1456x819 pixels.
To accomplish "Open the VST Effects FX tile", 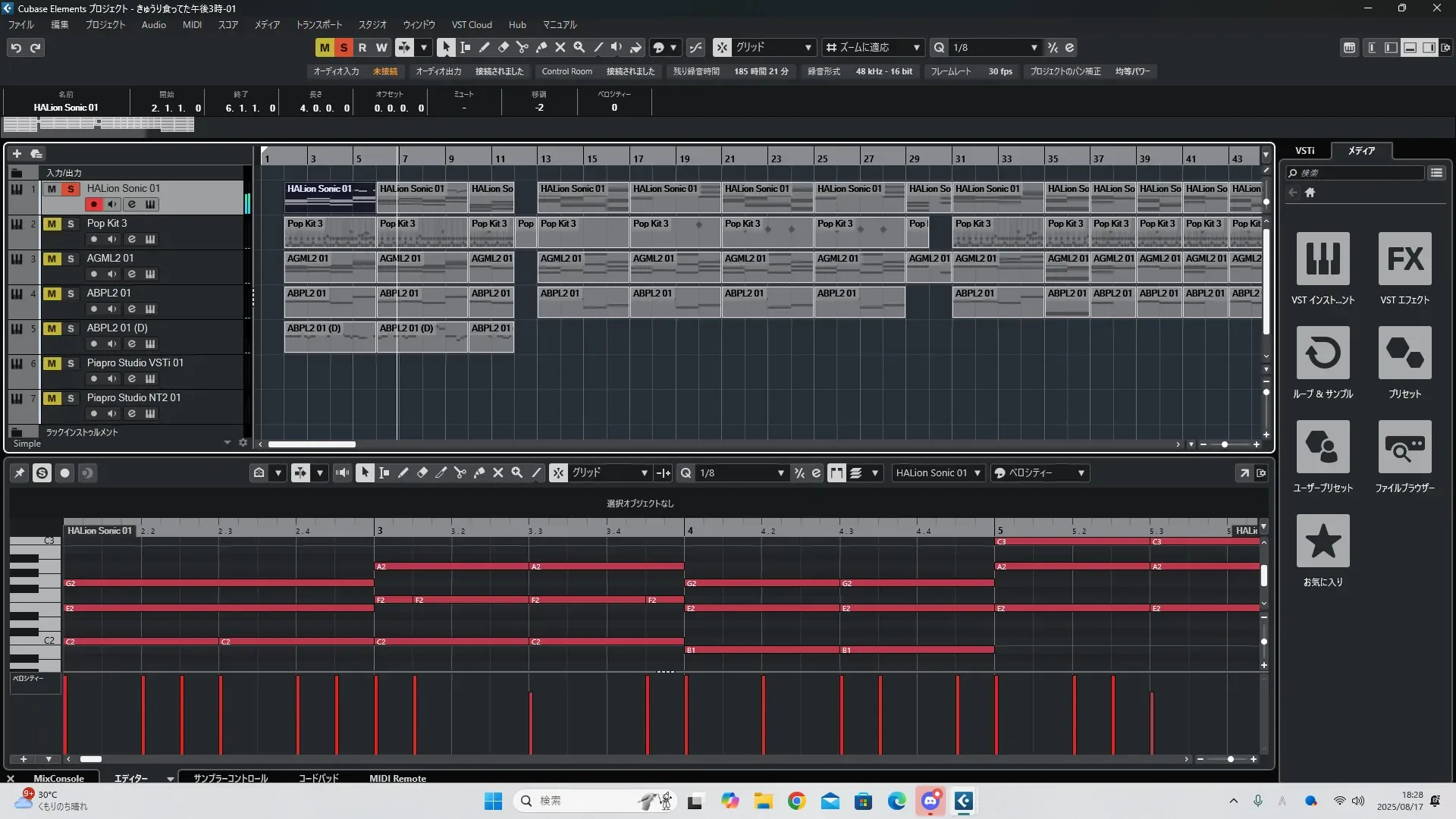I will [x=1404, y=259].
